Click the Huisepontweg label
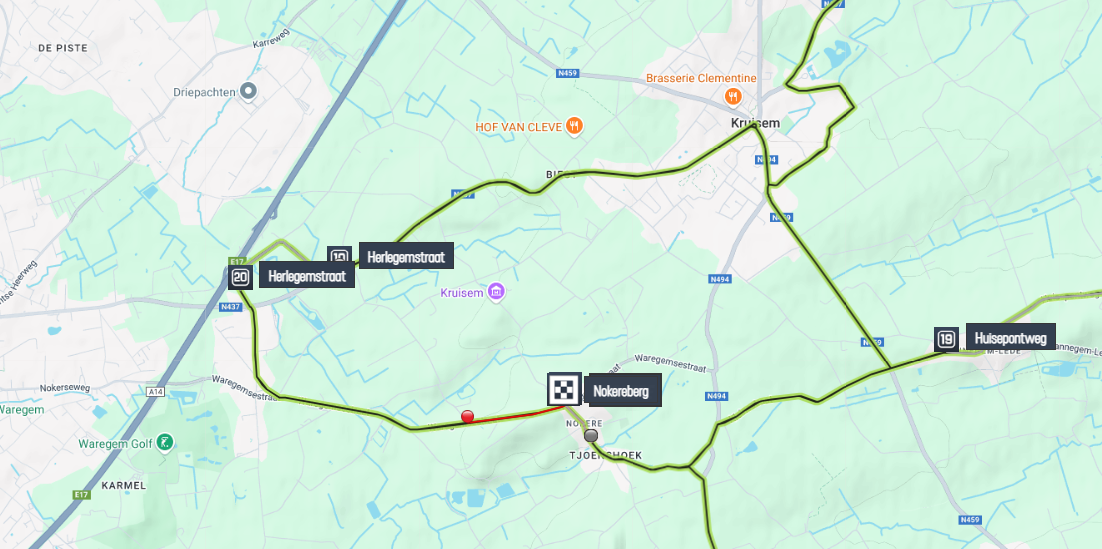 coord(1011,339)
